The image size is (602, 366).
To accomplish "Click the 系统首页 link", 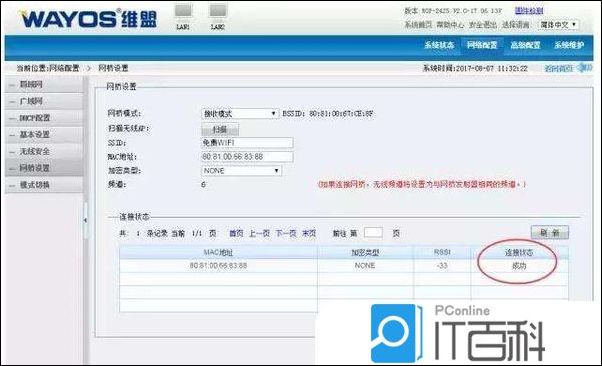I will pos(418,25).
